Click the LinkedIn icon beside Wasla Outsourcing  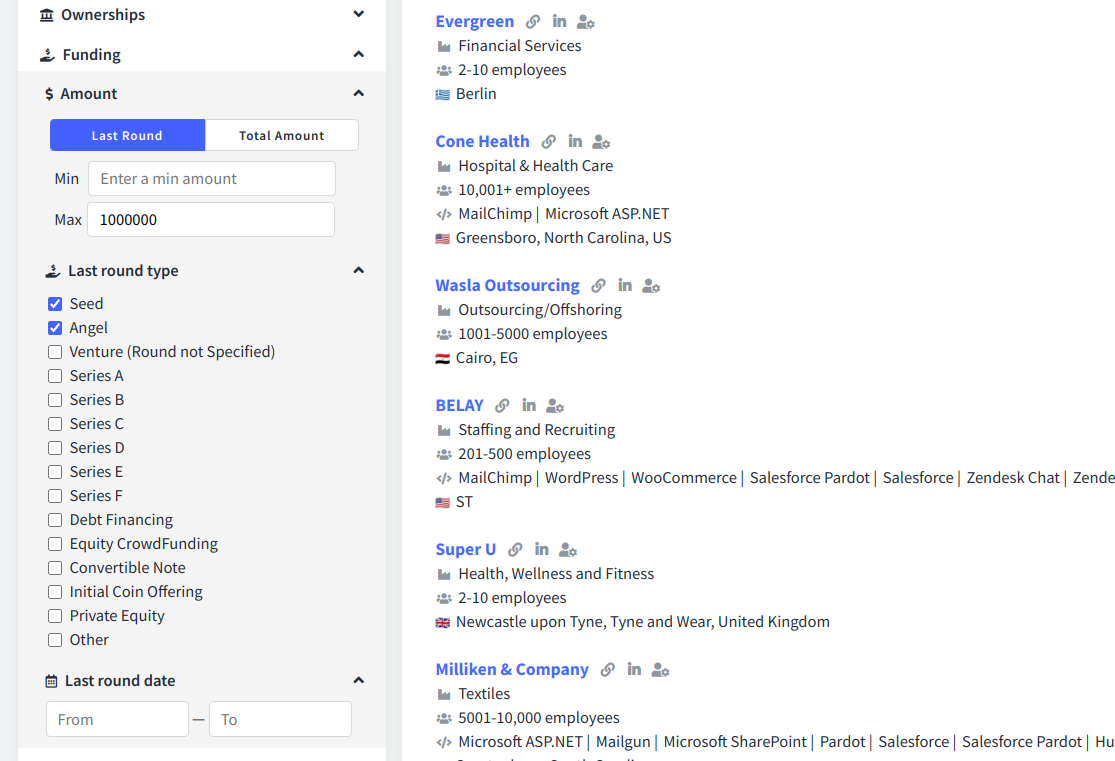624,285
